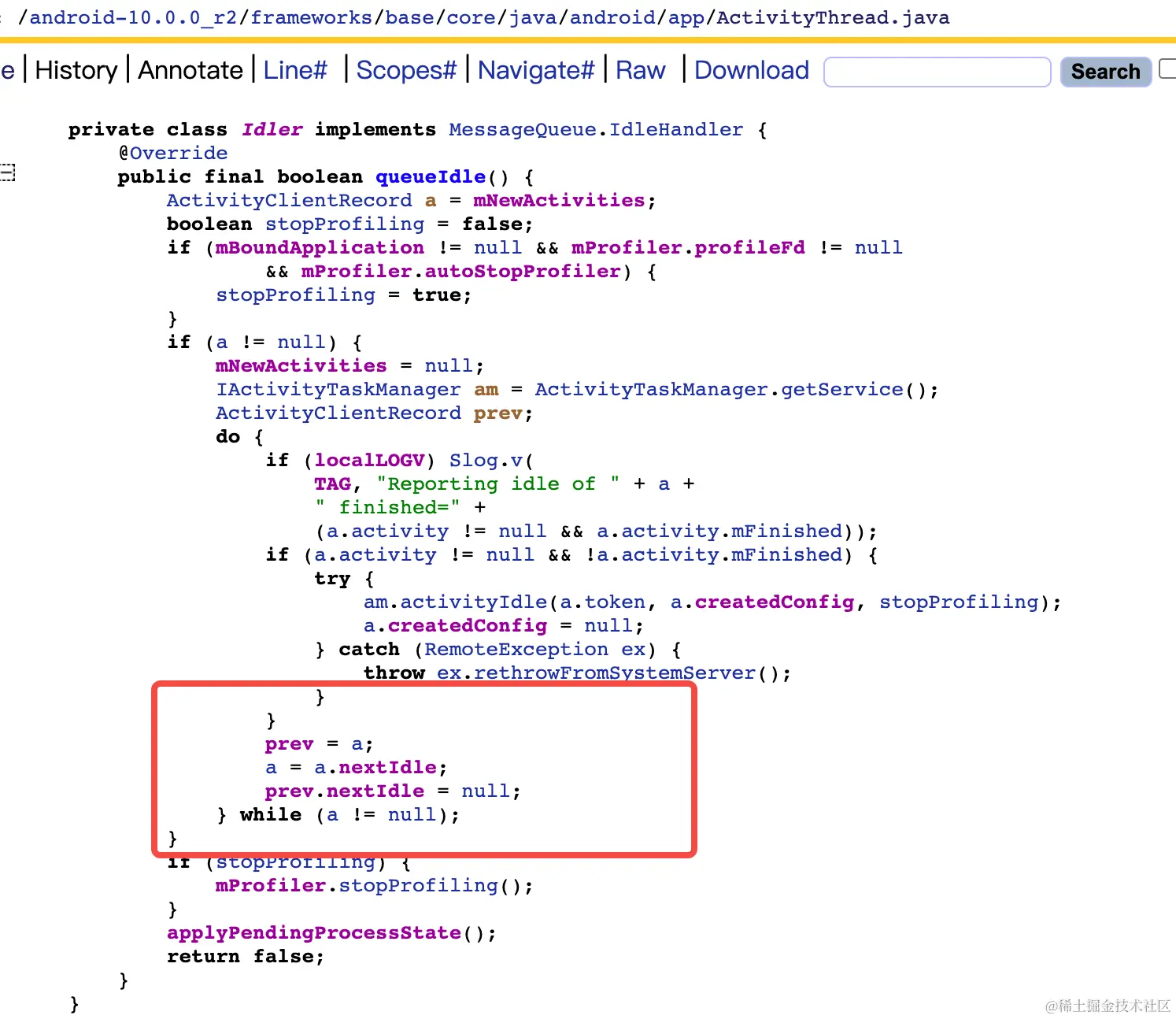Tick the checkbox beside the Search button
Screen dimensions: 1176x1019
coord(1168,69)
